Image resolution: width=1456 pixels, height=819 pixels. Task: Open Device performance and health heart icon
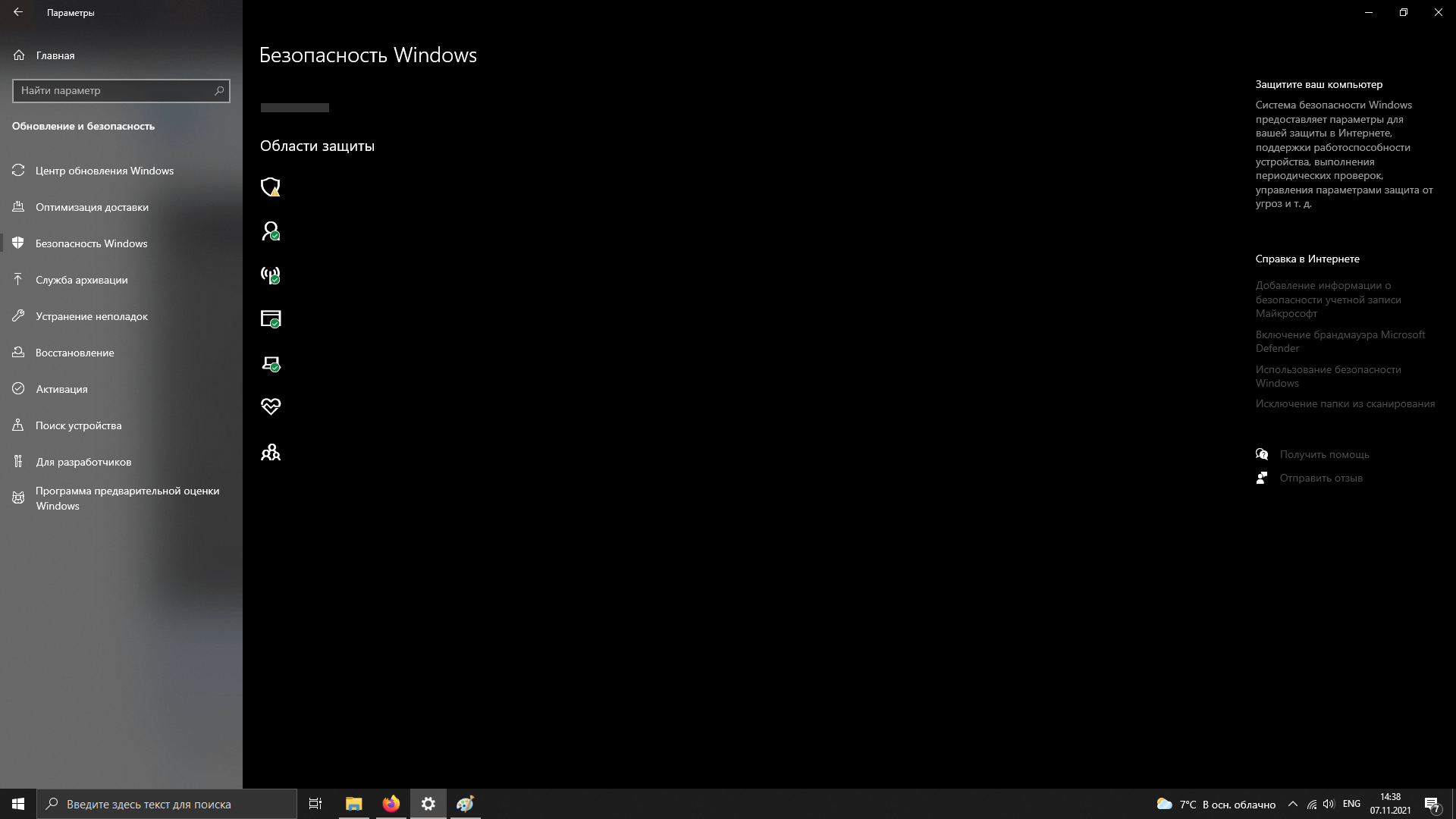point(271,407)
